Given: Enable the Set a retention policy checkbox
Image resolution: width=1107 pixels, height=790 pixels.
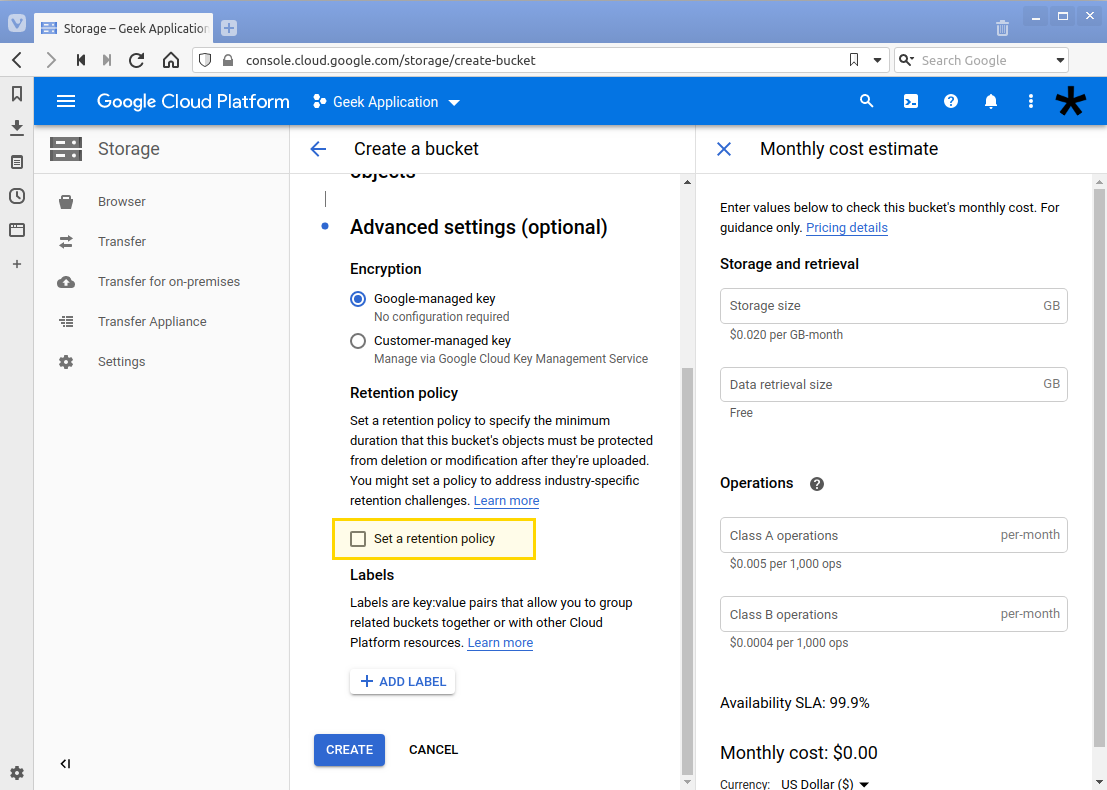Looking at the screenshot, I should pos(358,538).
